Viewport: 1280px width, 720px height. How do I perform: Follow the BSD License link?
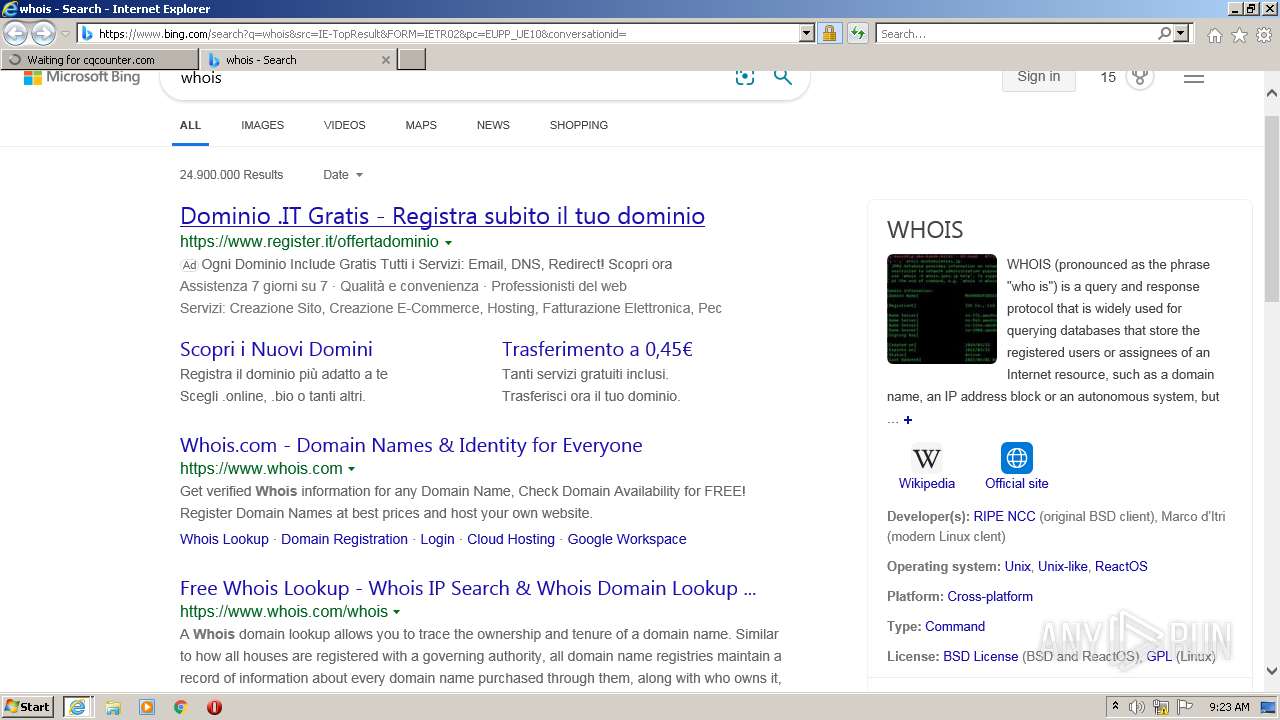point(980,657)
